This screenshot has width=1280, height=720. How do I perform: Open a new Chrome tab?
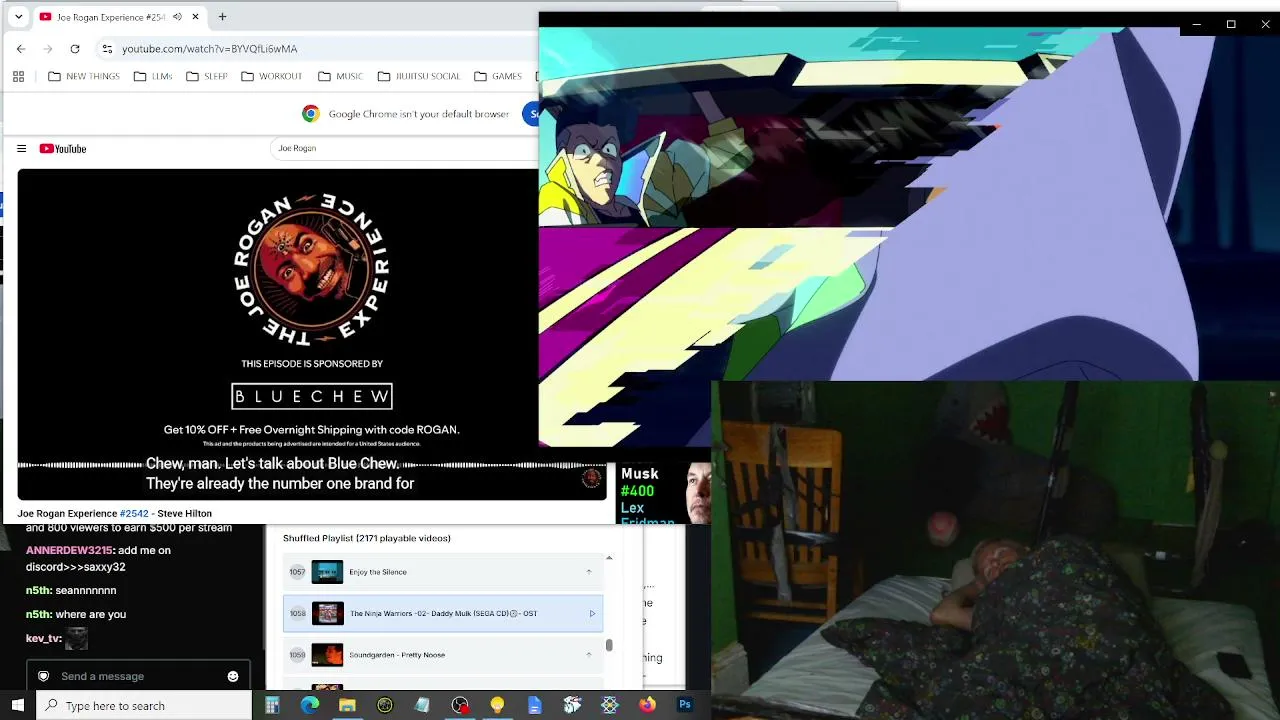[x=222, y=17]
